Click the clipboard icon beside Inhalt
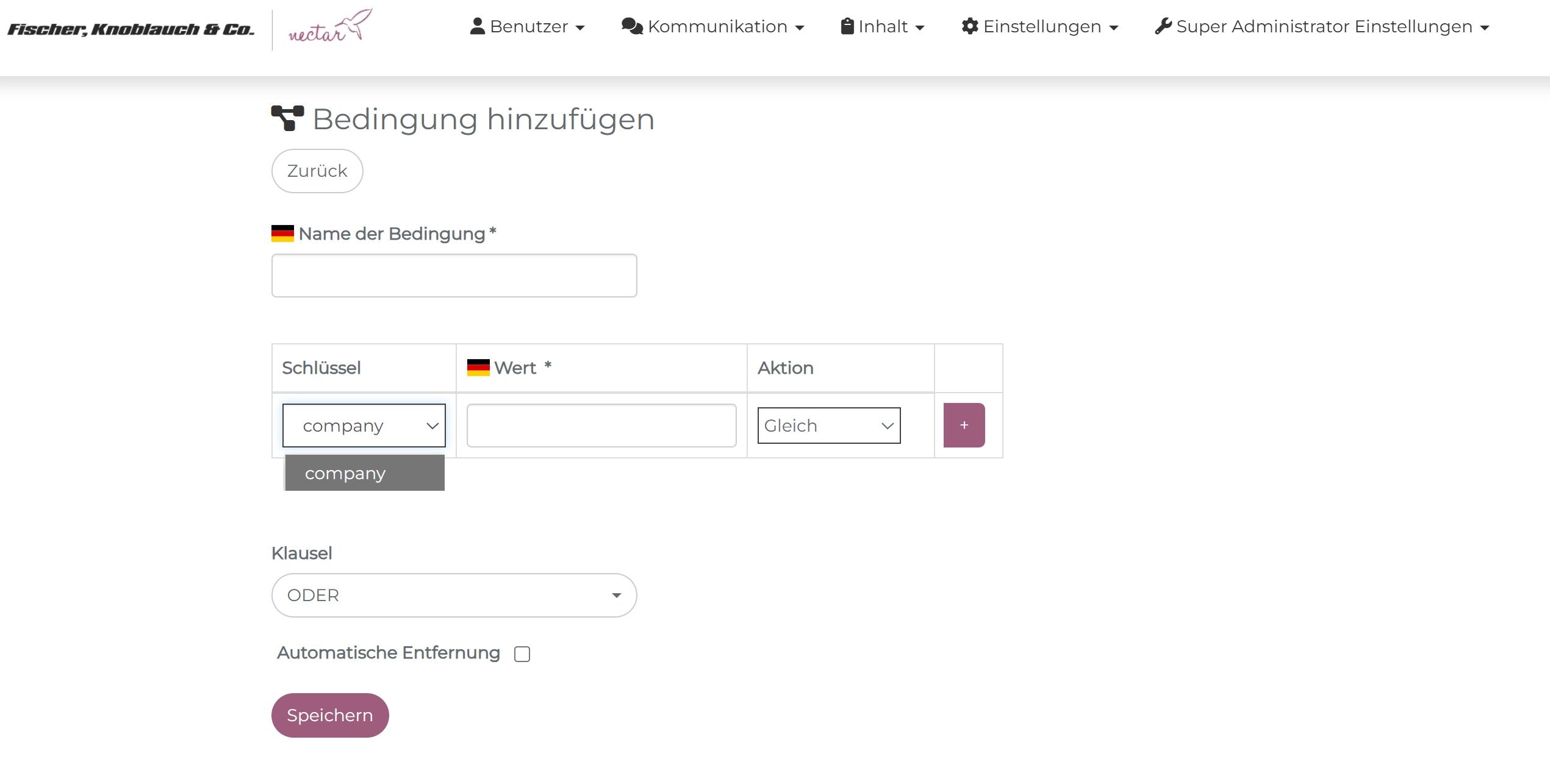The height and width of the screenshot is (784, 1550). [x=847, y=26]
